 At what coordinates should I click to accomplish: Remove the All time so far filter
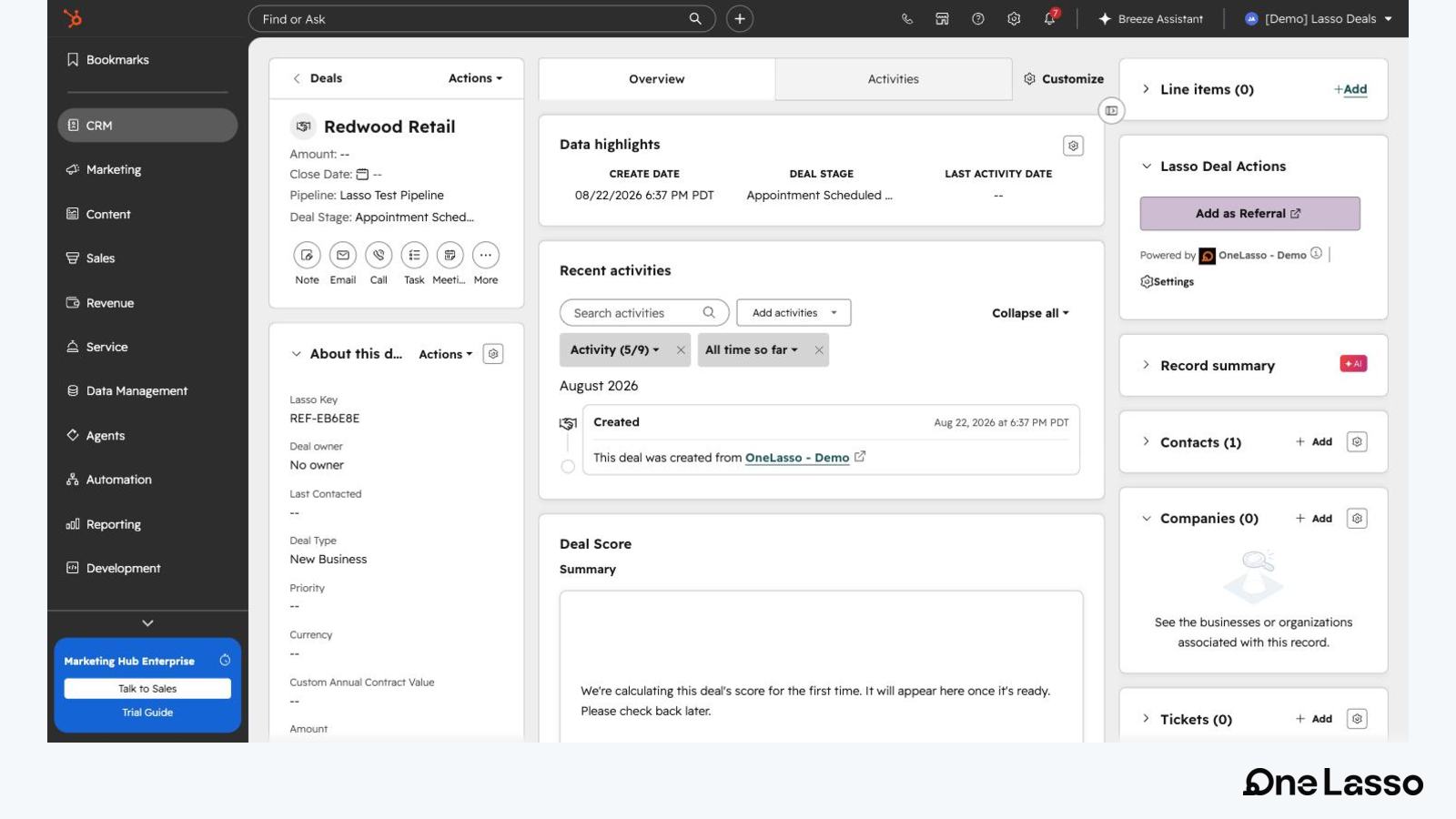coord(819,350)
